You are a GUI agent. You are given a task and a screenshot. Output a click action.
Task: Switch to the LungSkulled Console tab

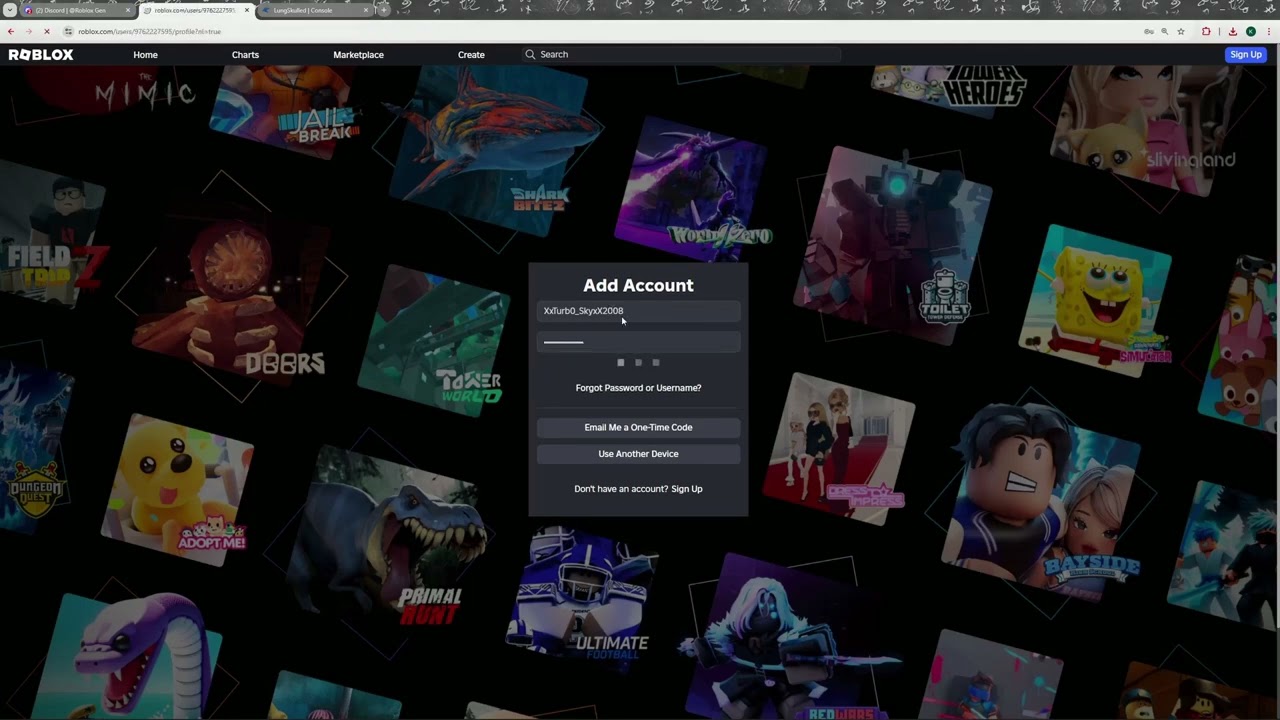click(314, 10)
